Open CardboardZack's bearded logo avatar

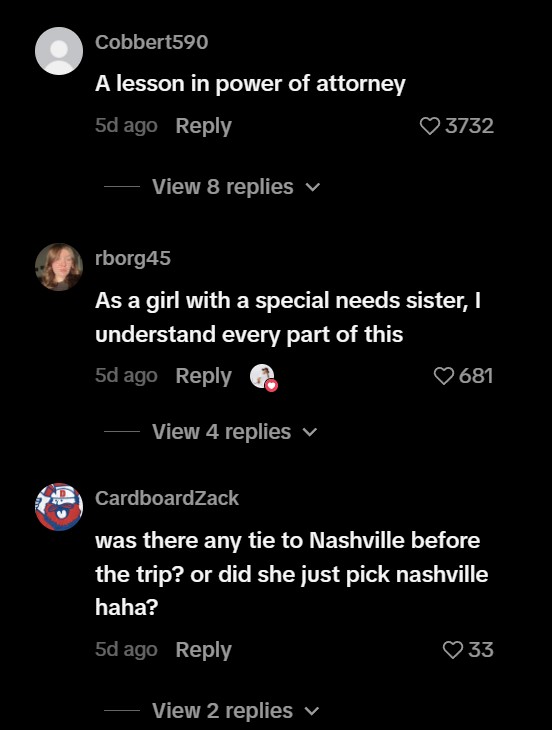point(59,507)
